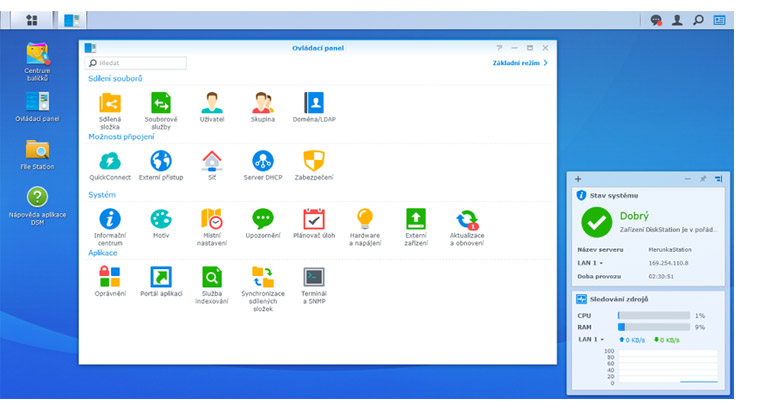Switch to Základní režim
The image size is (760, 410).
[x=520, y=63]
